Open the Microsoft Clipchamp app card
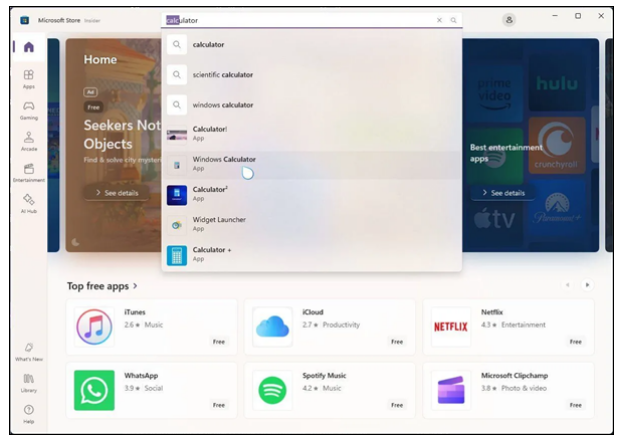Image resolution: width=620 pixels, height=439 pixels. point(508,390)
